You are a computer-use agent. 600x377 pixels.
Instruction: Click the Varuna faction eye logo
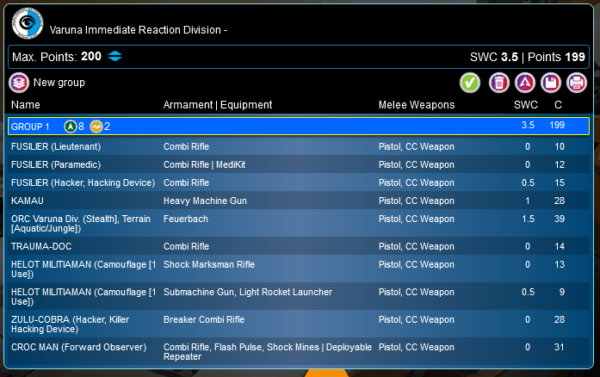(x=27, y=23)
